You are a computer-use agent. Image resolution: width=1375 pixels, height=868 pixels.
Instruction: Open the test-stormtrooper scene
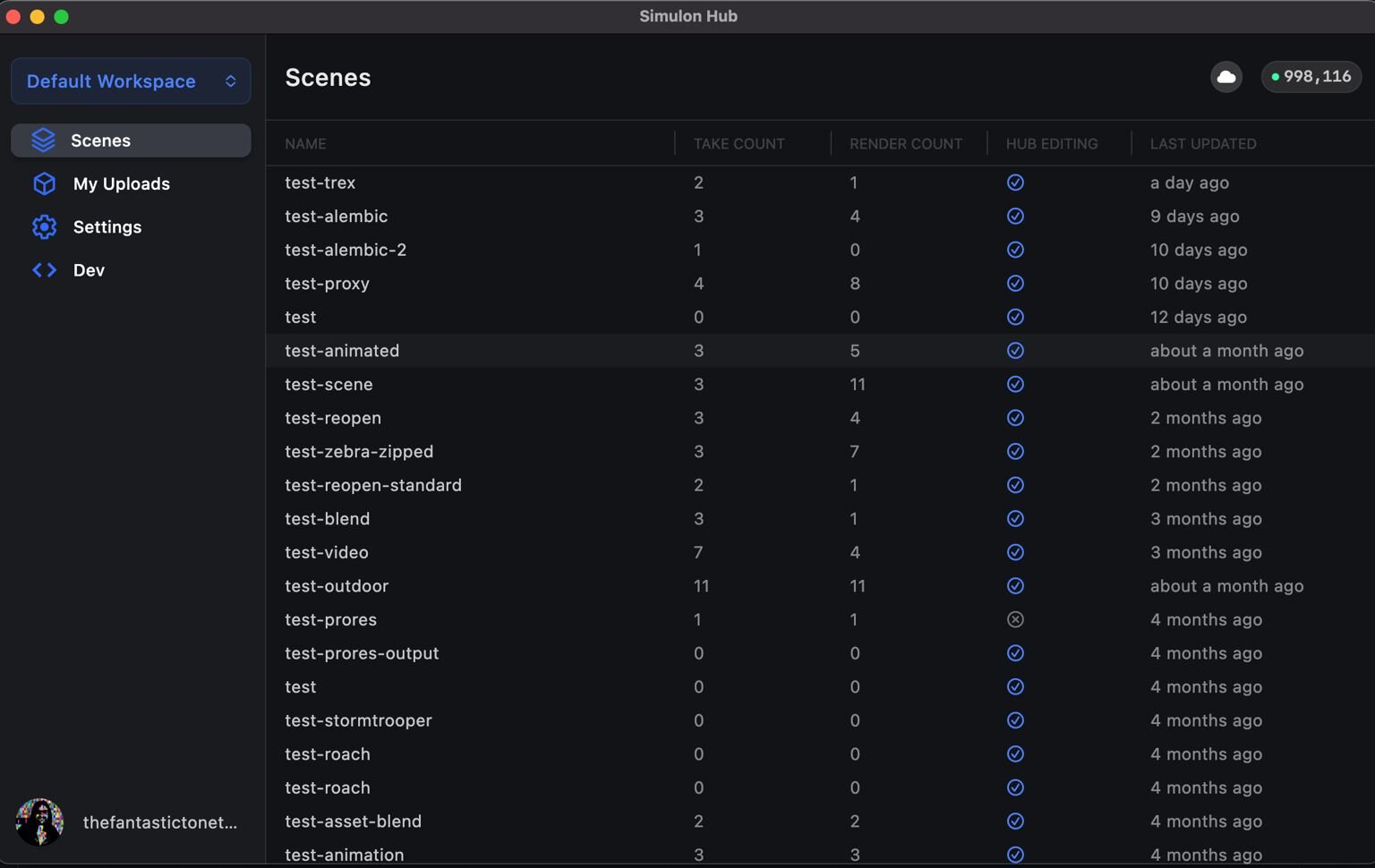point(358,720)
